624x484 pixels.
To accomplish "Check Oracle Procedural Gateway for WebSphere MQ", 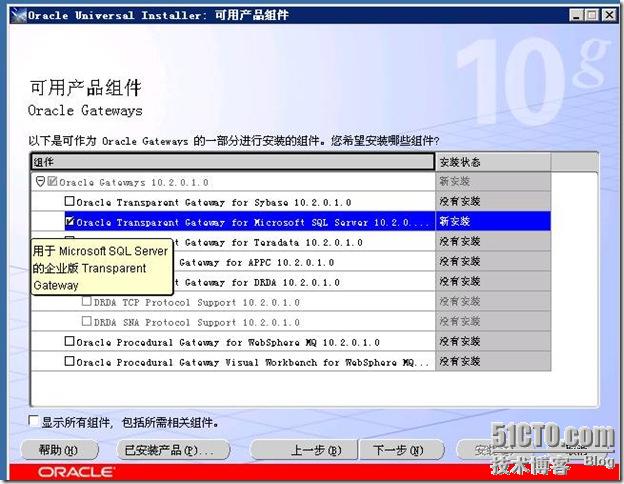I will (x=69, y=342).
